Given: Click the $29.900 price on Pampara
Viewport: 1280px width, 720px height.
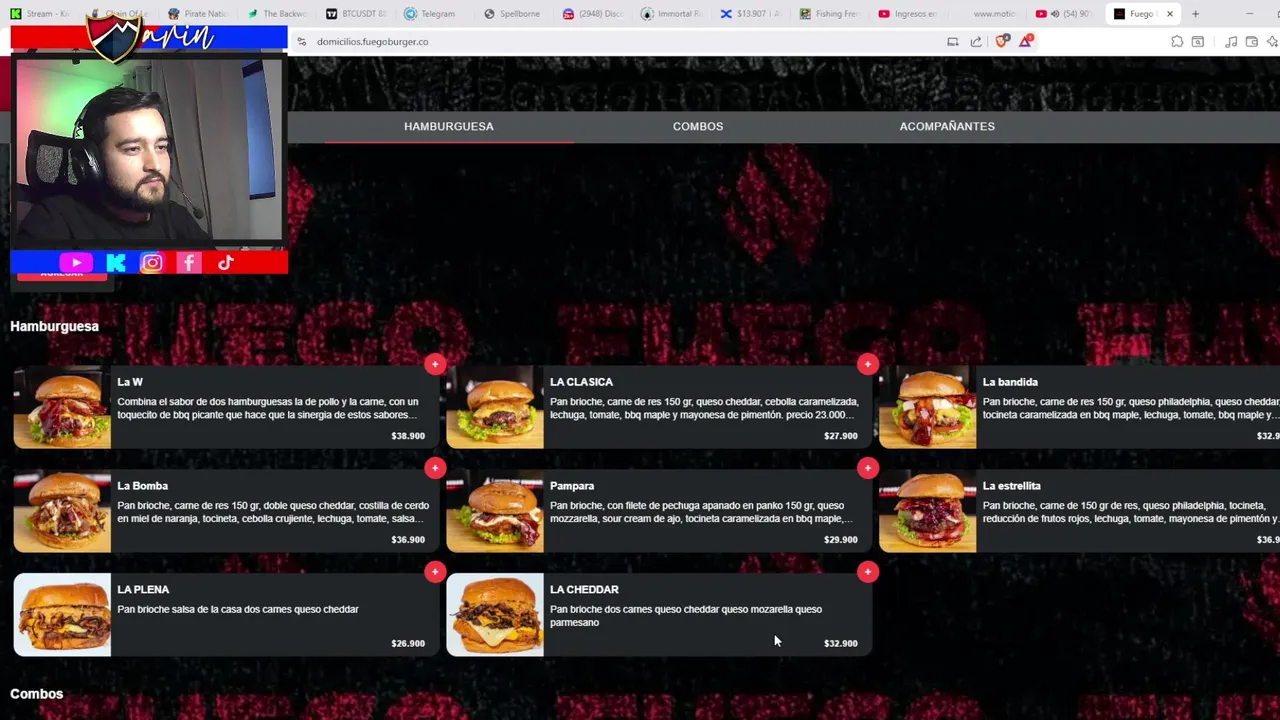Looking at the screenshot, I should tap(841, 540).
